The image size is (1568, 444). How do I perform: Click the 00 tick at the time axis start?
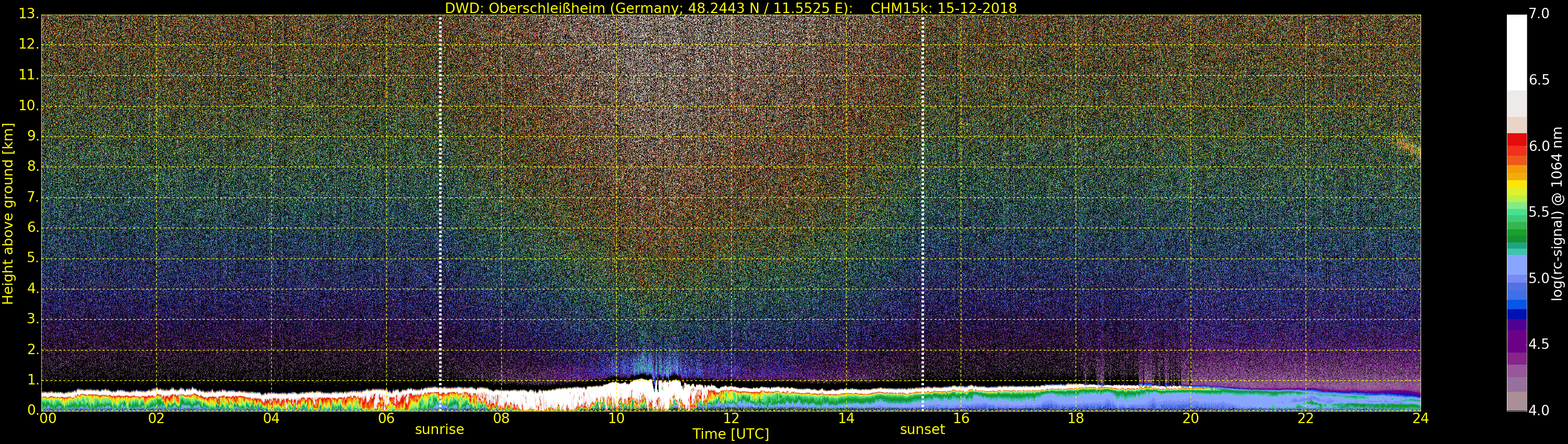[48, 418]
